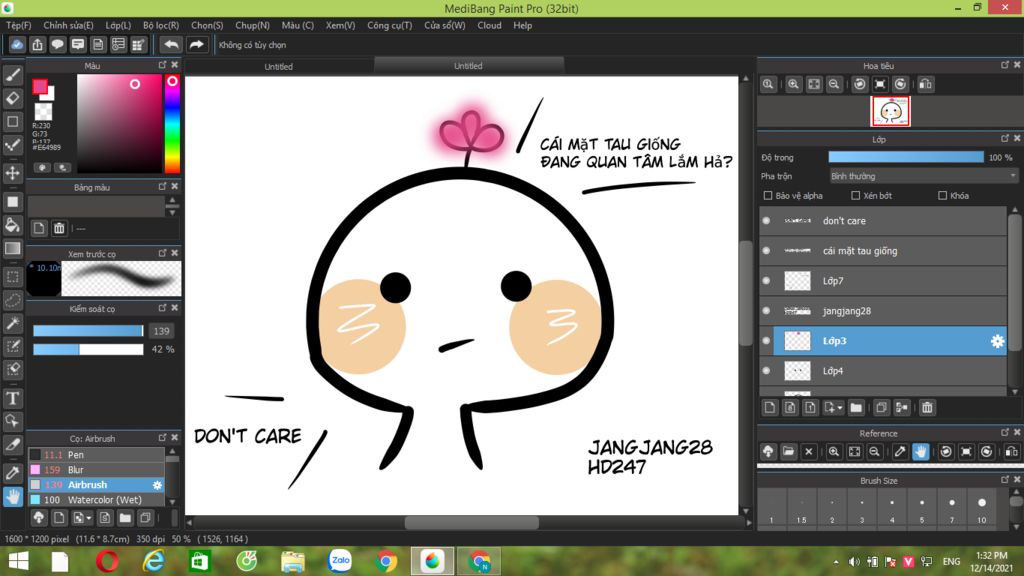
Task: Hide the don't care layer
Action: [766, 221]
